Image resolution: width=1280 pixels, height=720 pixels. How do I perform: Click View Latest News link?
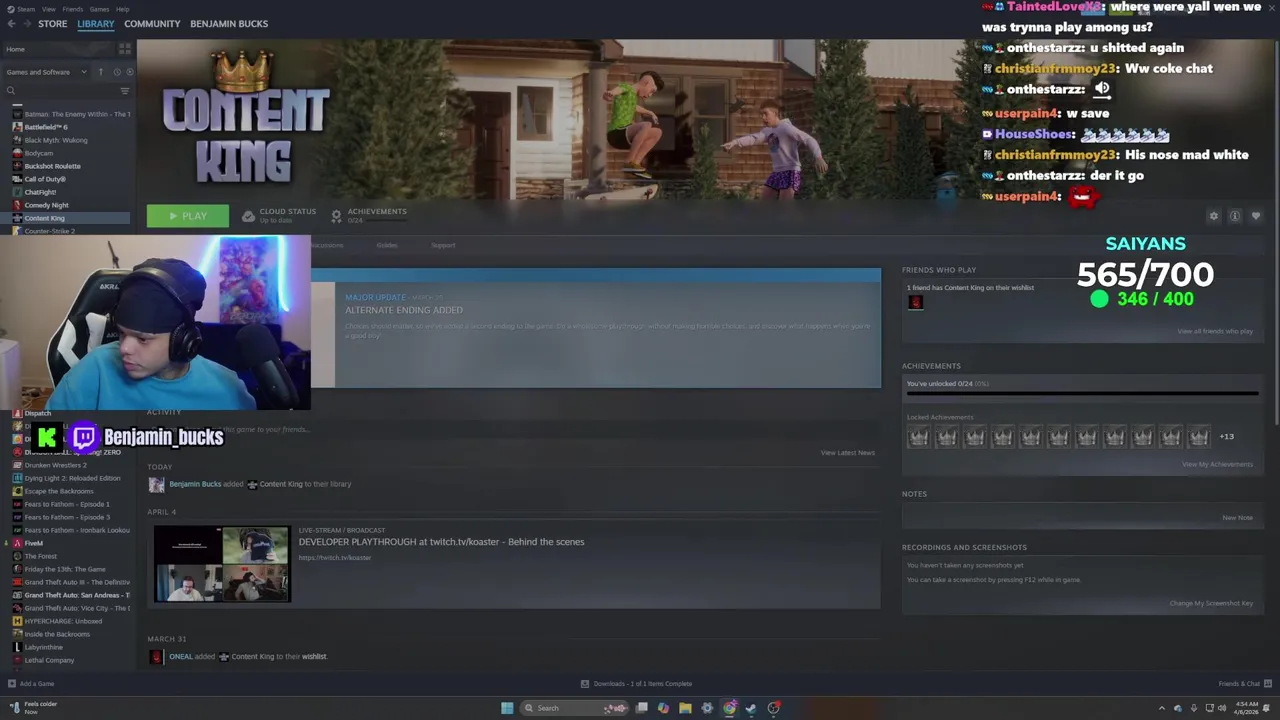point(847,453)
